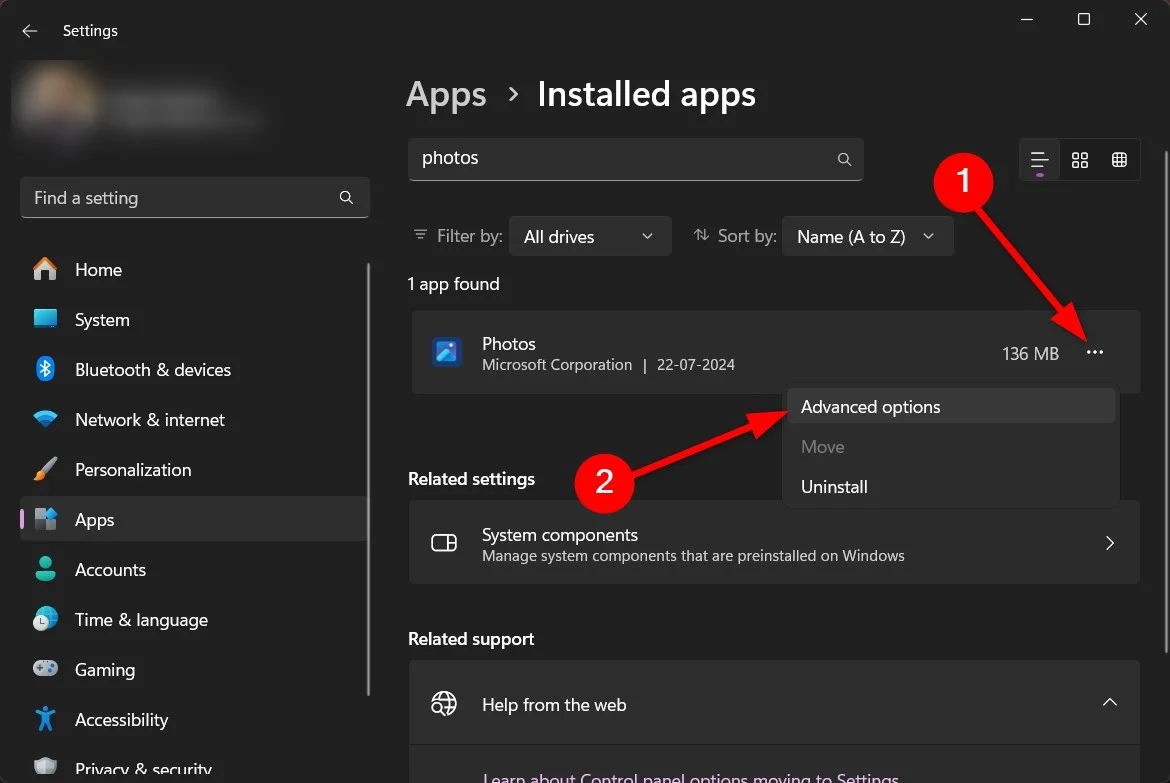Image resolution: width=1170 pixels, height=783 pixels.
Task: Open Accessibility settings
Action: point(194,720)
